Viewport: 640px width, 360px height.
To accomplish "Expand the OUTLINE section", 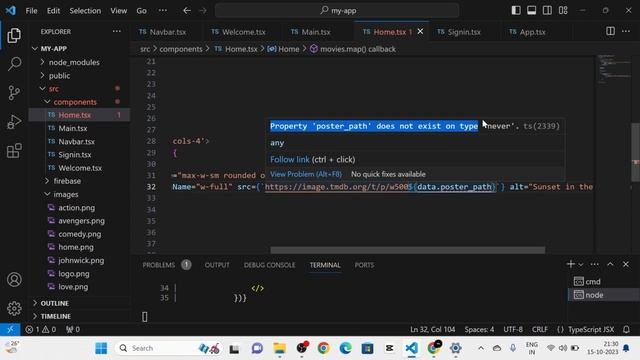I will (x=54, y=303).
